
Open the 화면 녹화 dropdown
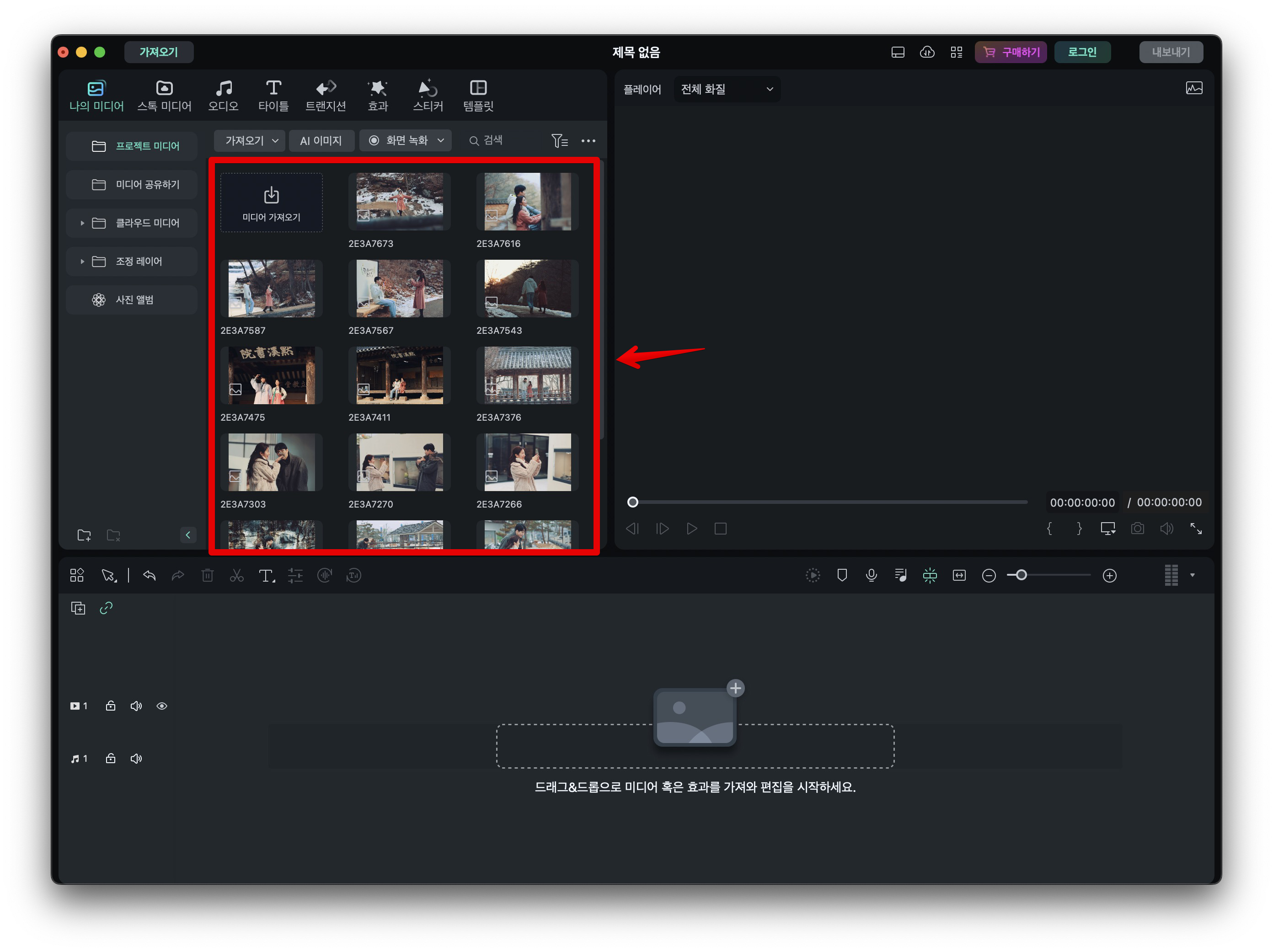[407, 140]
